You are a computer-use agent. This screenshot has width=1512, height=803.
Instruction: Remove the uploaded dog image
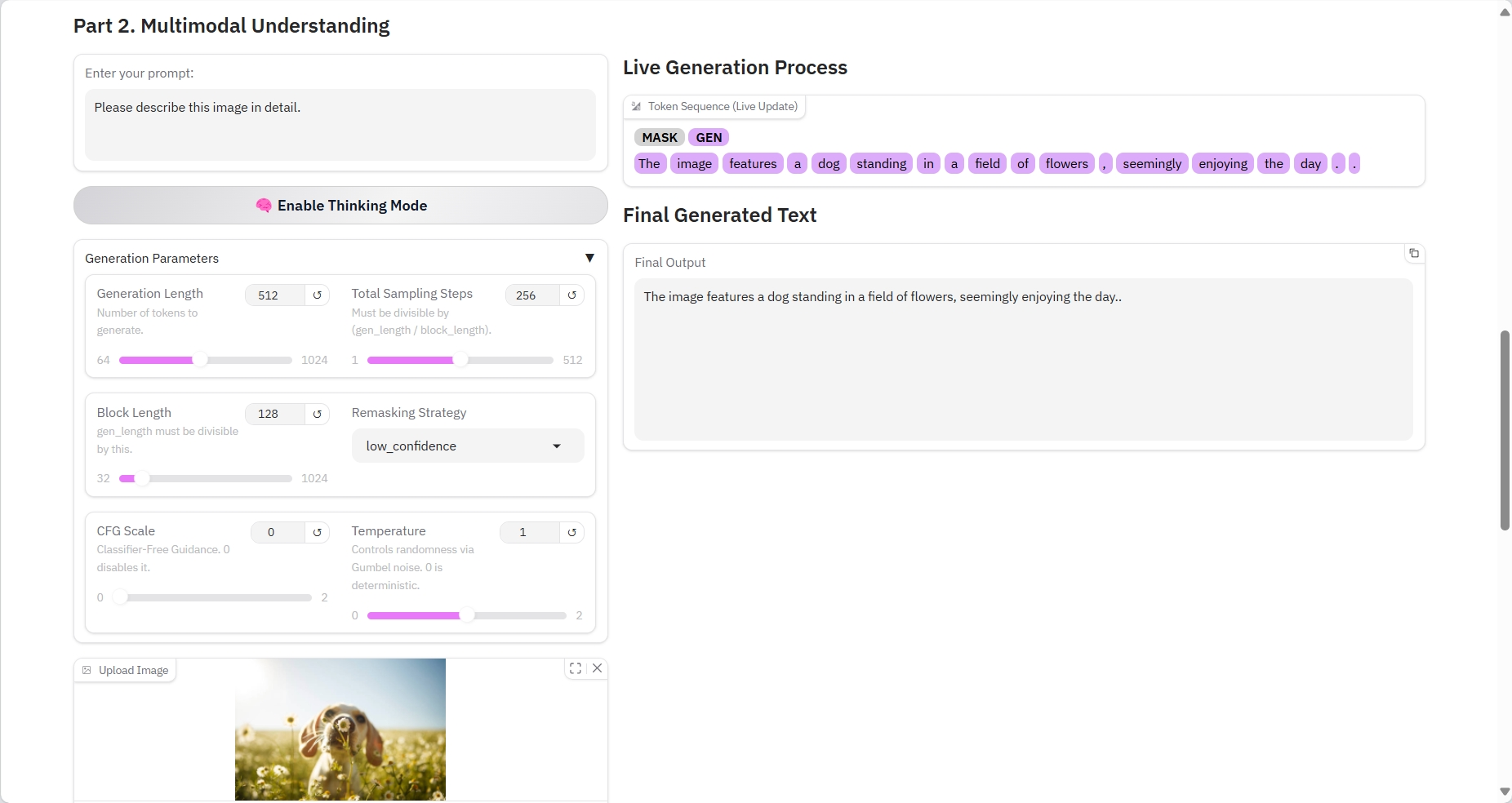click(598, 668)
